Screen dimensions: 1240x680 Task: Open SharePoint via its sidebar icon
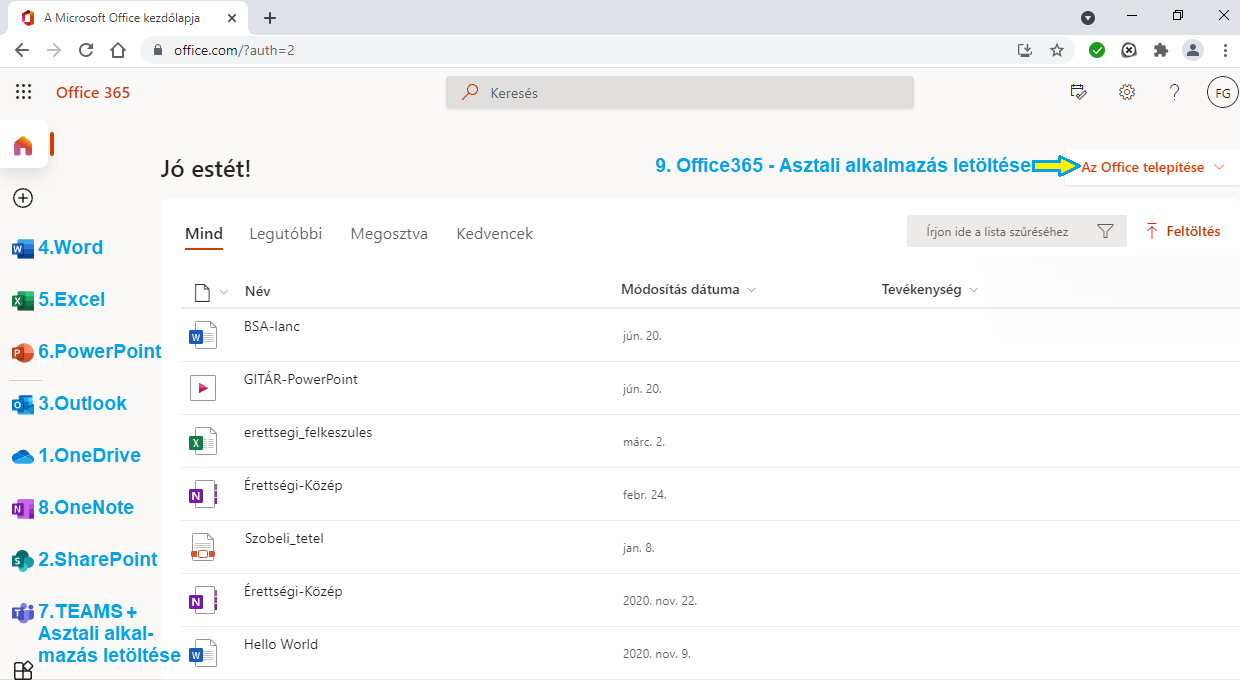[x=22, y=559]
